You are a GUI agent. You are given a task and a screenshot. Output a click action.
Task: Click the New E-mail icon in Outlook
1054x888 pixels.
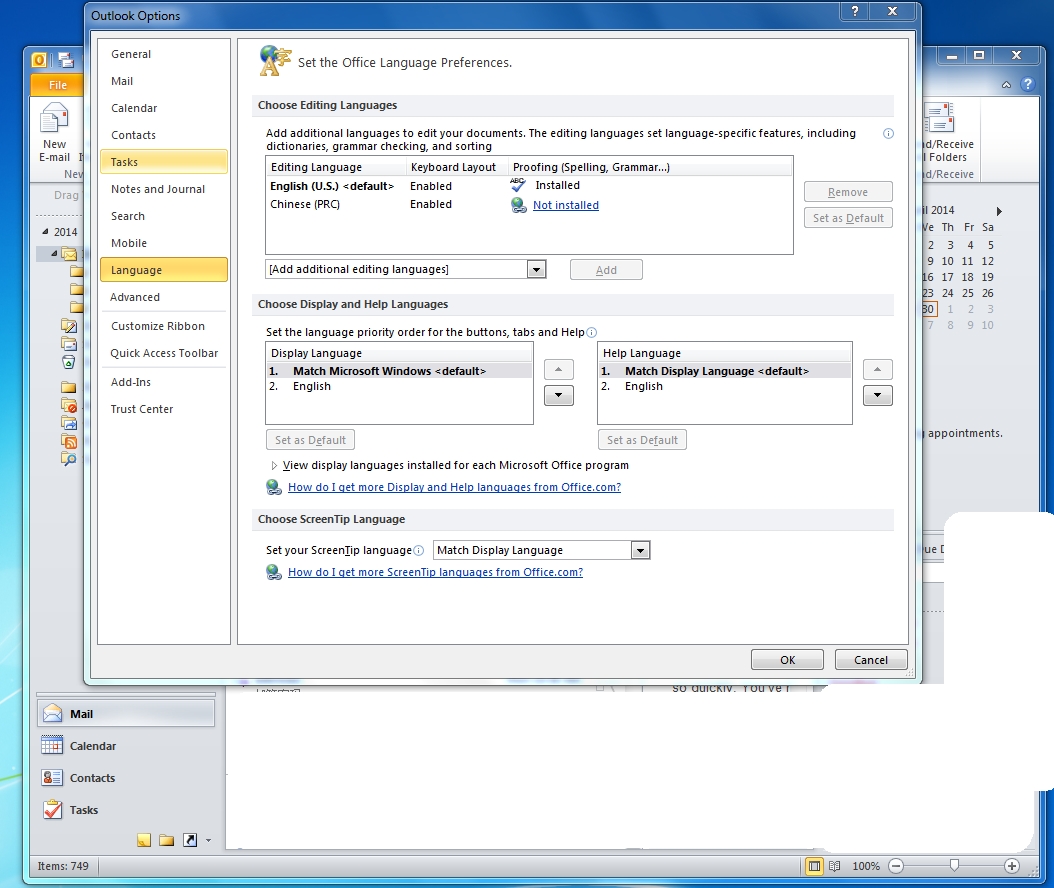(x=54, y=120)
